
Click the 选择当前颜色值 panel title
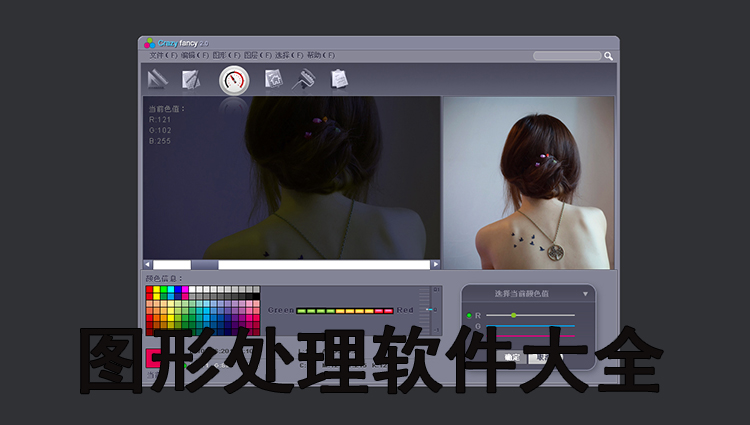coord(521,294)
